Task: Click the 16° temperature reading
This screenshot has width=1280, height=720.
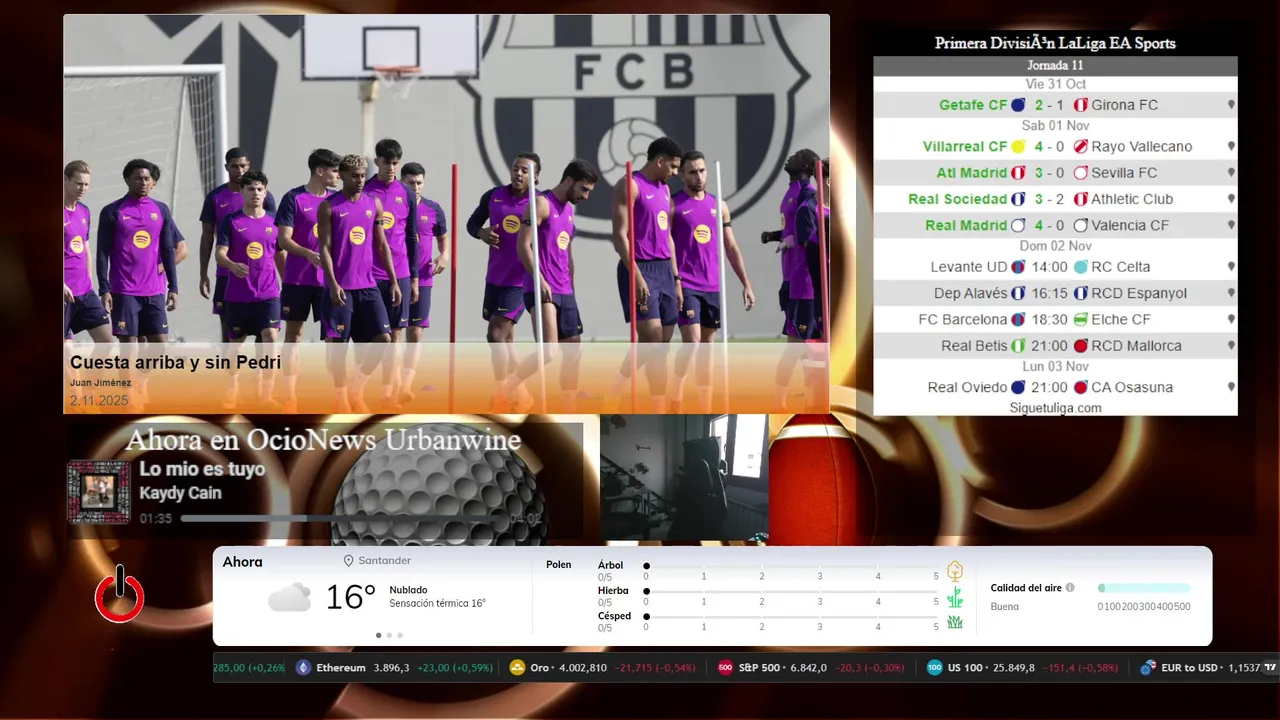Action: (x=350, y=598)
